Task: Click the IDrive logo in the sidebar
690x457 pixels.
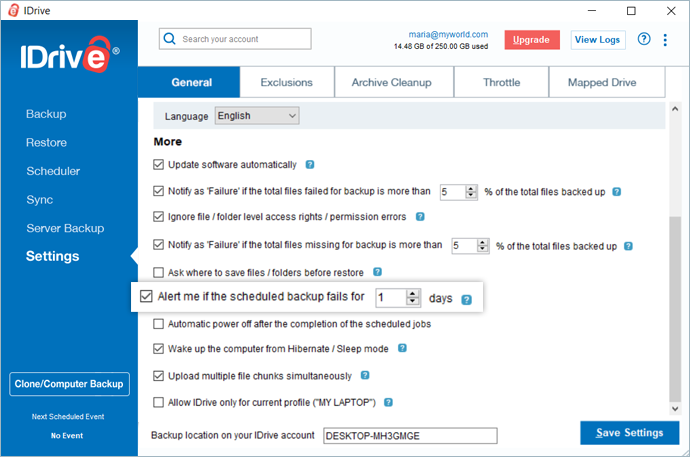Action: pyautogui.click(x=70, y=55)
